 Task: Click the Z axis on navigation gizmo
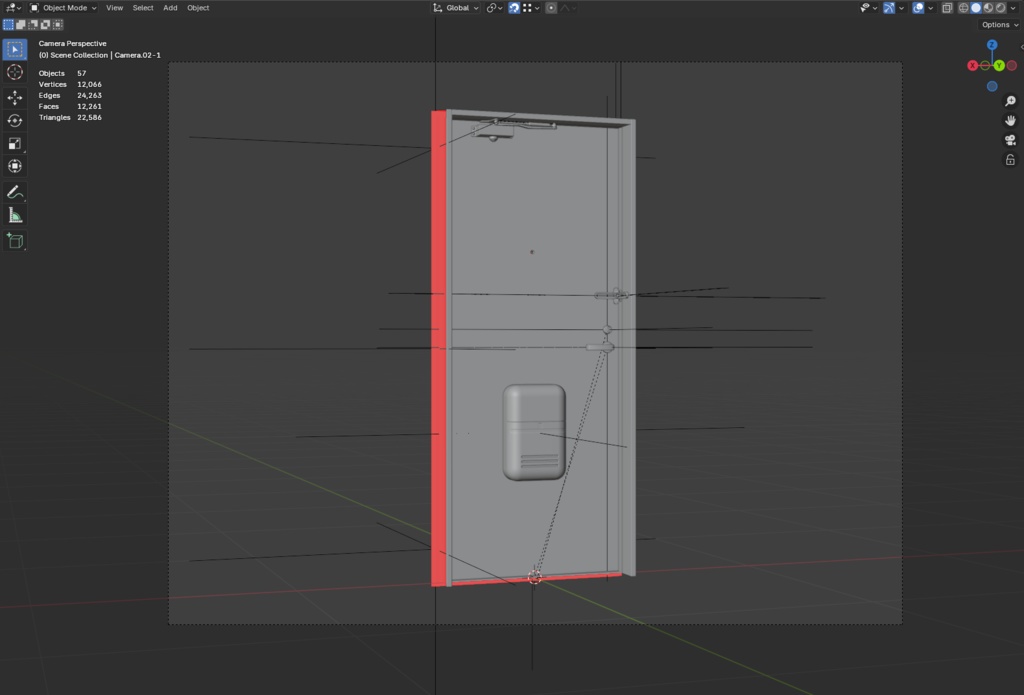pos(992,45)
